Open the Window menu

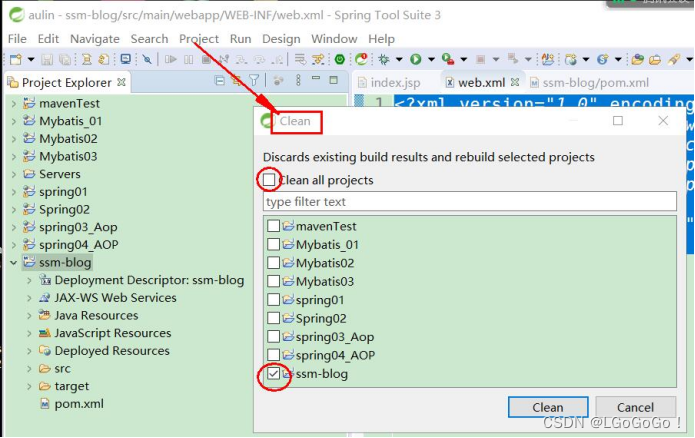[334, 39]
